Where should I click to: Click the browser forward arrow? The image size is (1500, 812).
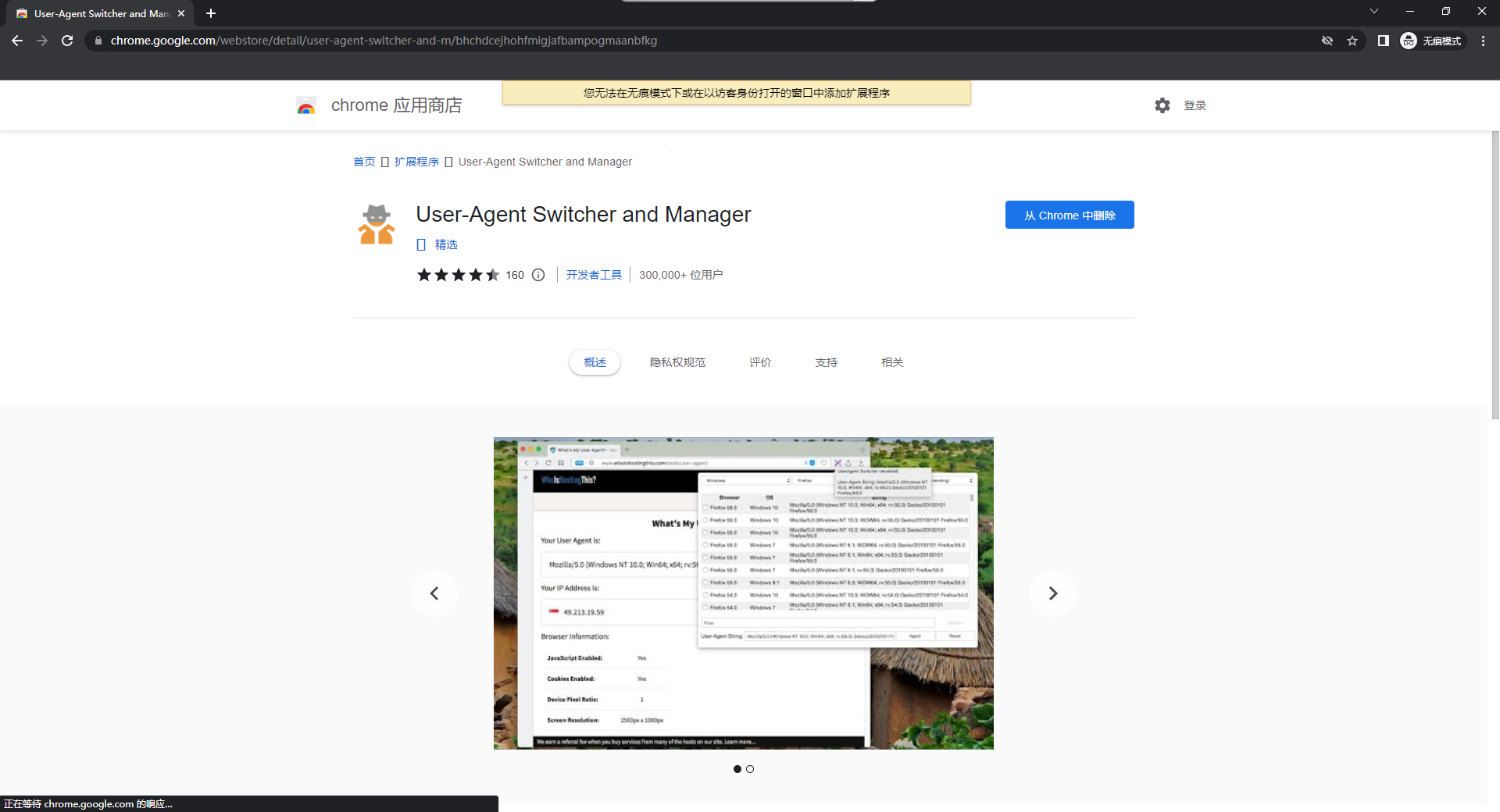tap(42, 41)
